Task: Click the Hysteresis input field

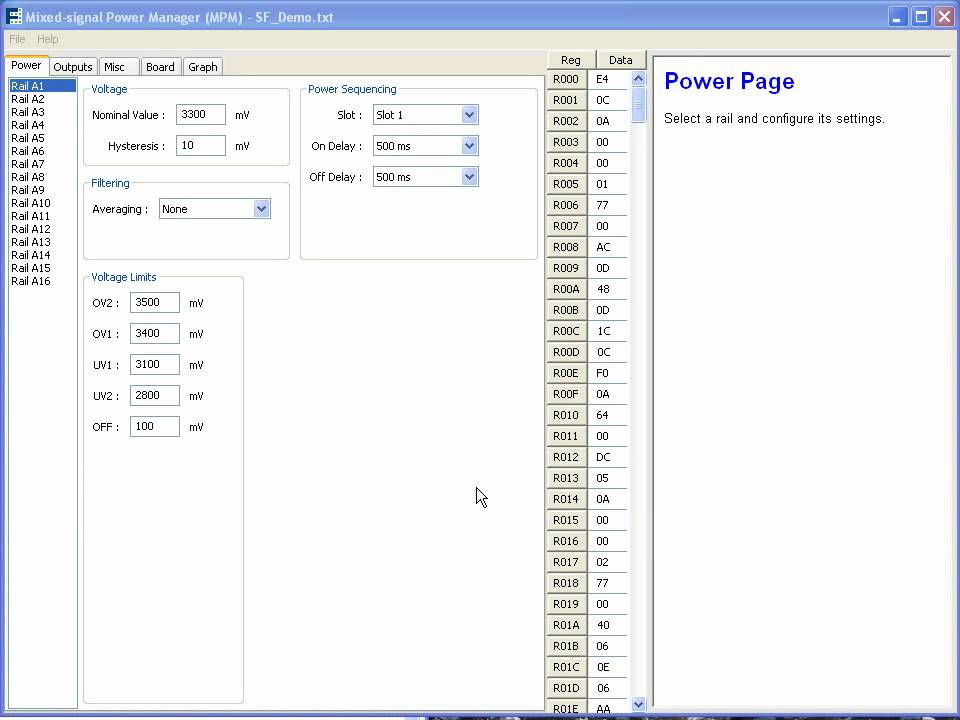Action: click(201, 146)
